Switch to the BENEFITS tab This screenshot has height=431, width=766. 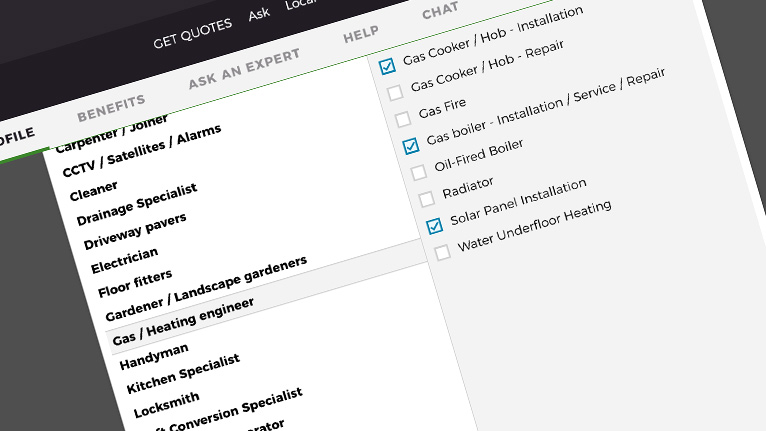pos(111,108)
